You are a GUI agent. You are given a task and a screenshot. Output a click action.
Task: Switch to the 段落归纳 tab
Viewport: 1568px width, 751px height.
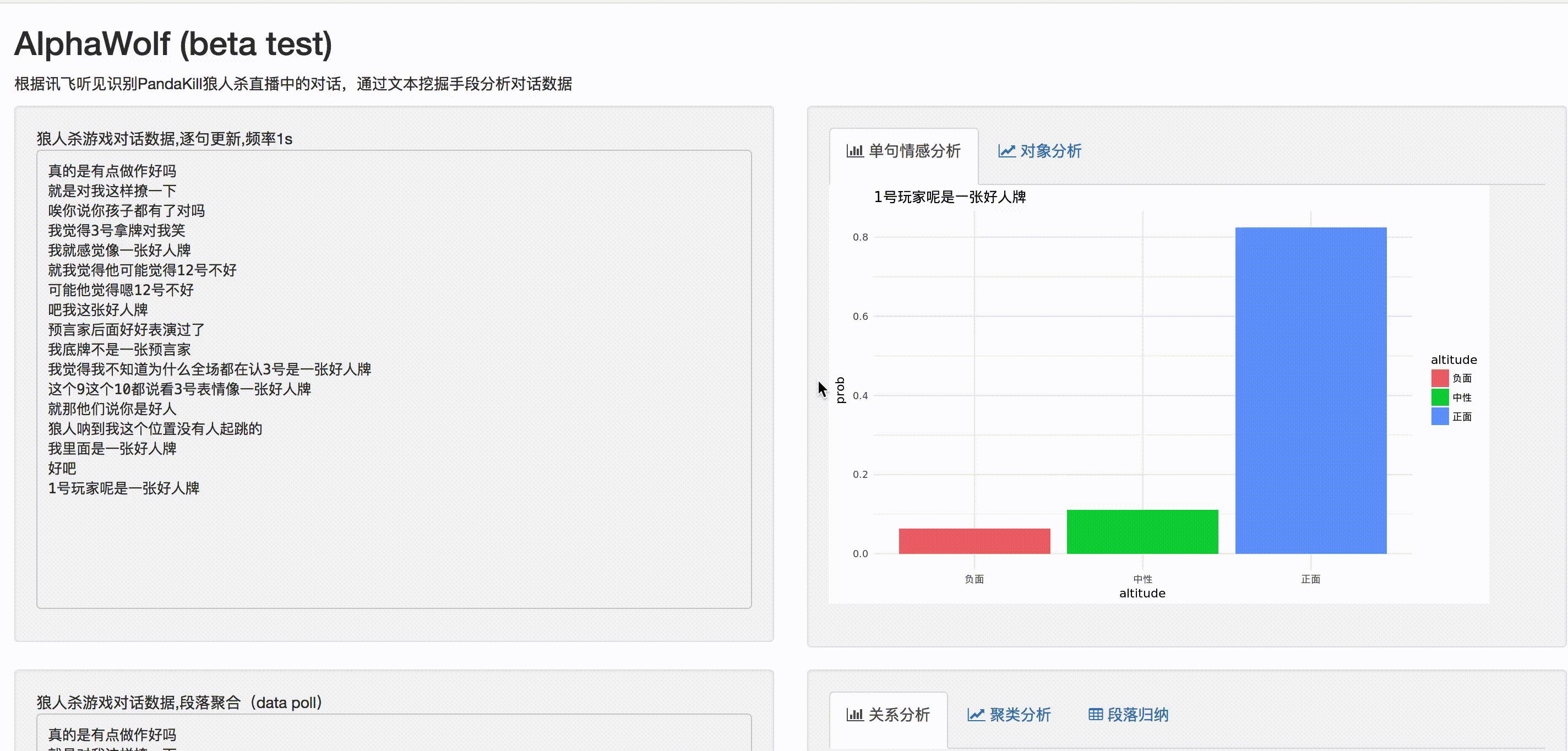(x=1128, y=715)
